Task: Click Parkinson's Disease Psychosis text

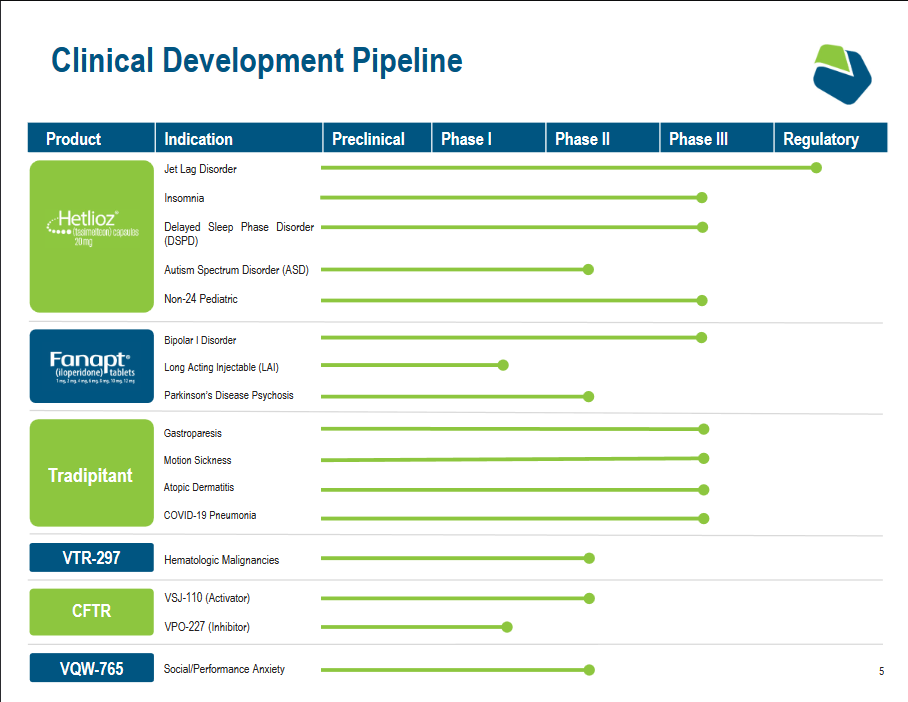Action: [229, 395]
